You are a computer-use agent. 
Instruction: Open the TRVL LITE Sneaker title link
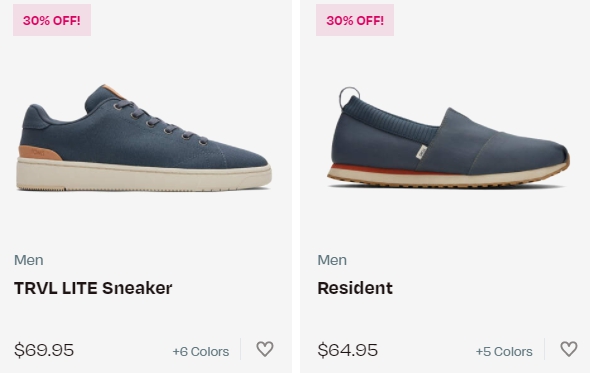(x=93, y=288)
